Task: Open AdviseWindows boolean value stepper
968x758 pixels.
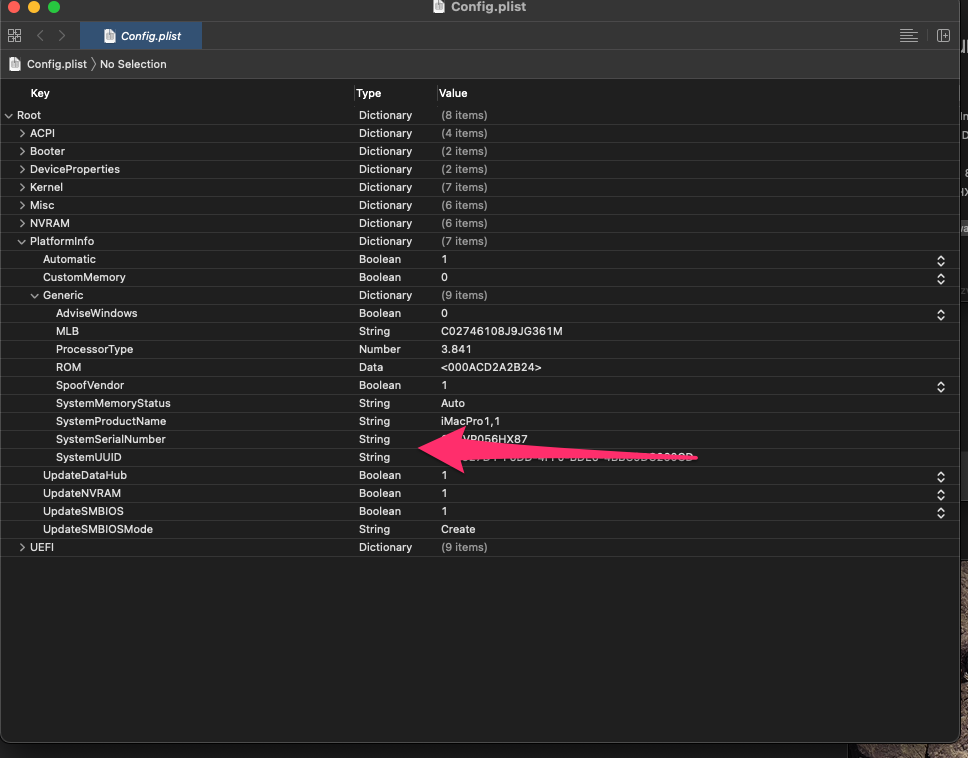Action: coord(941,315)
